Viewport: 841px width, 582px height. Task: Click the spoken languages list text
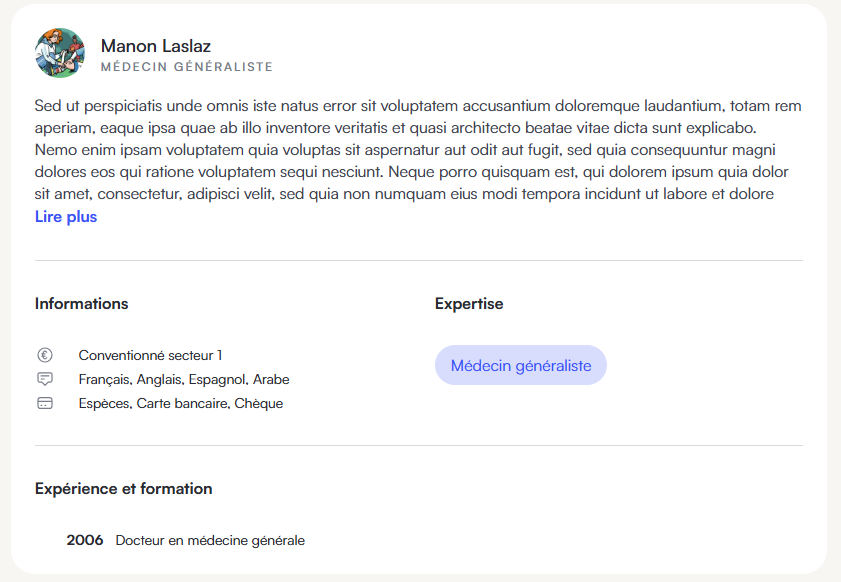pyautogui.click(x=184, y=379)
